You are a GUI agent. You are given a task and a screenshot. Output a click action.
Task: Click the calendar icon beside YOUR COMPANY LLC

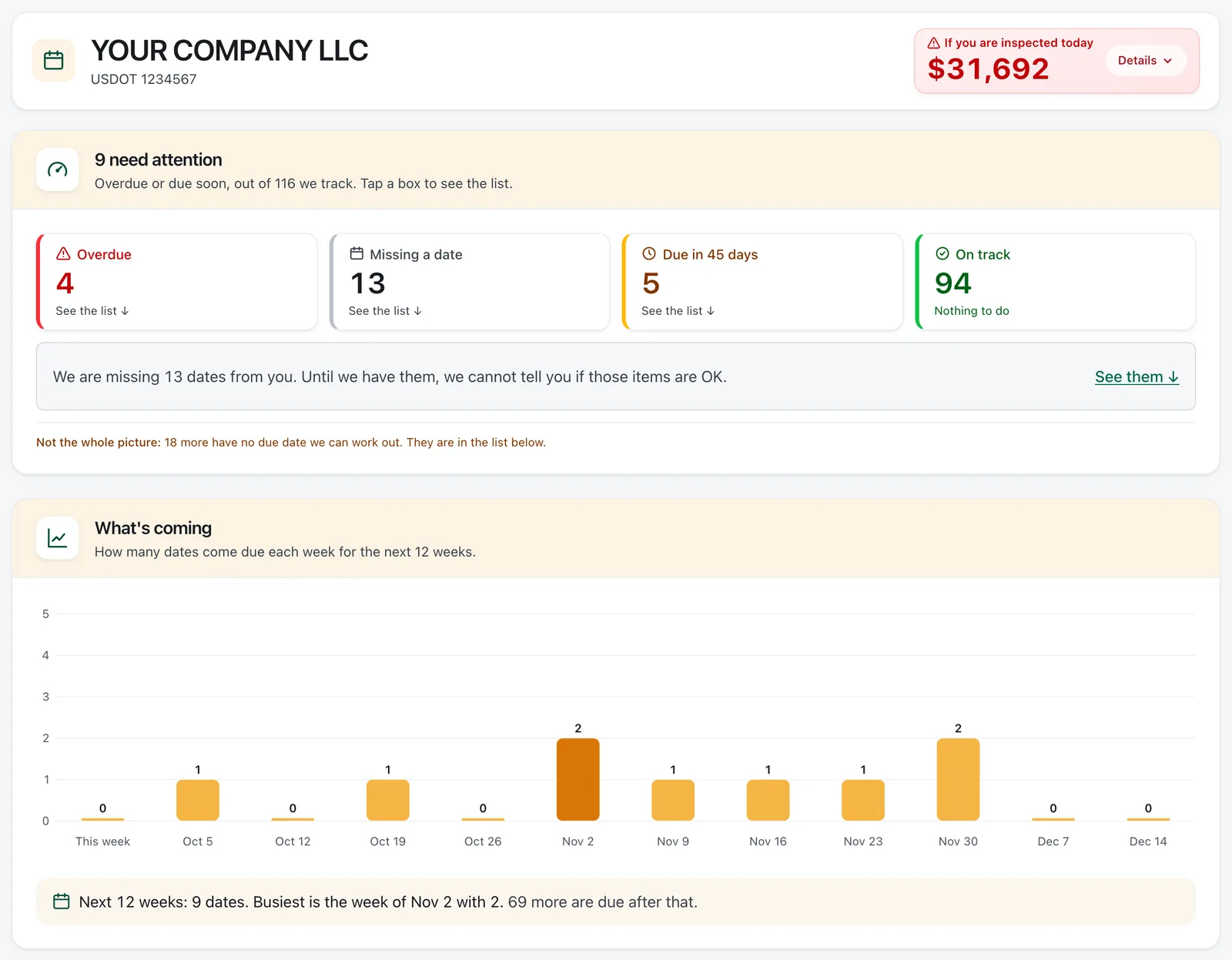[54, 60]
